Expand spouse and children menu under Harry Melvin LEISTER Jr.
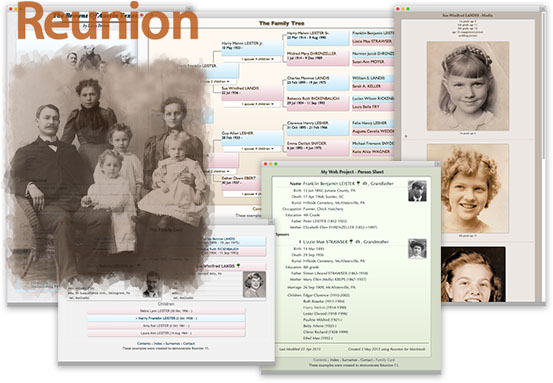Screen dimensions: 553x383 click(253, 59)
